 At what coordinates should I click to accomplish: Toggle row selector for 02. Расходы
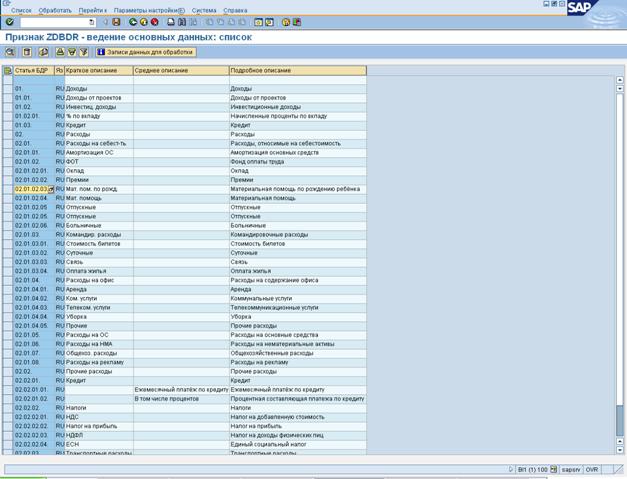click(x=8, y=133)
